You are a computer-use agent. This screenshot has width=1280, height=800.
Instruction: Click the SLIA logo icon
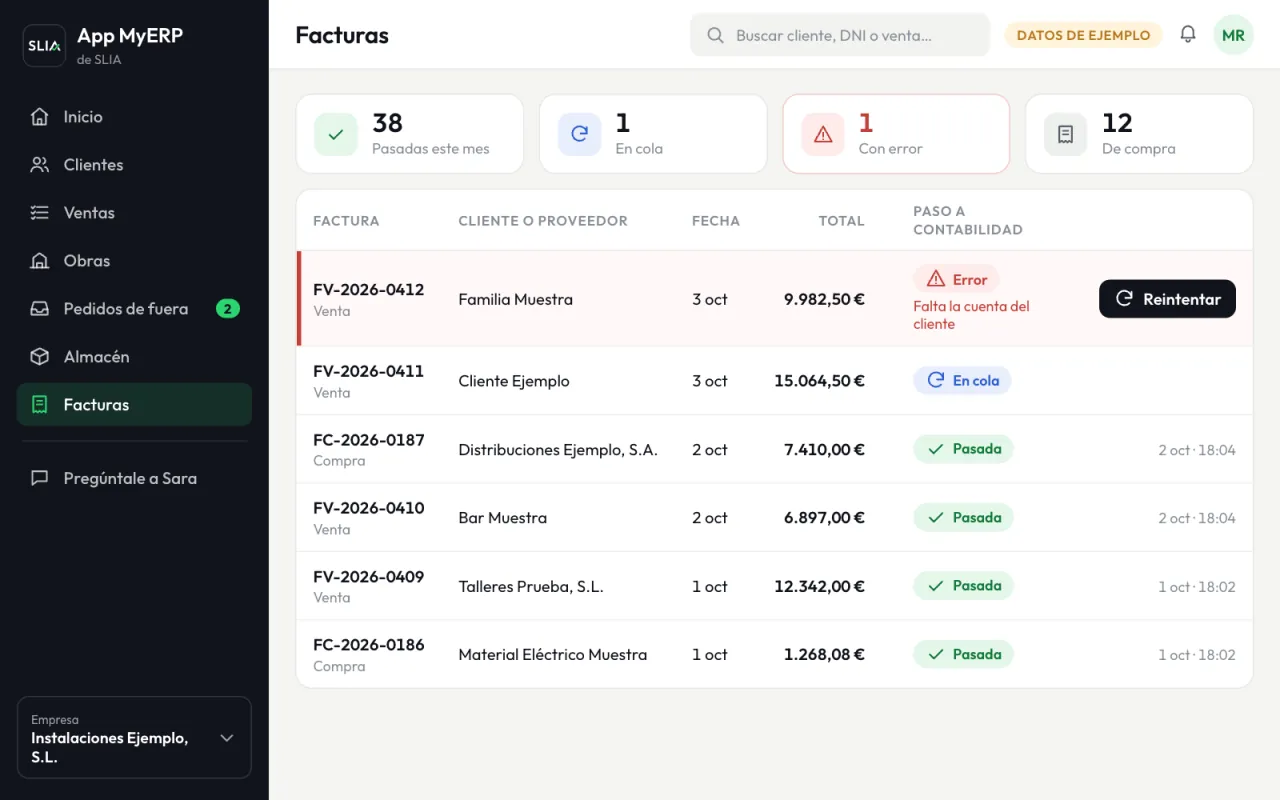pyautogui.click(x=44, y=46)
